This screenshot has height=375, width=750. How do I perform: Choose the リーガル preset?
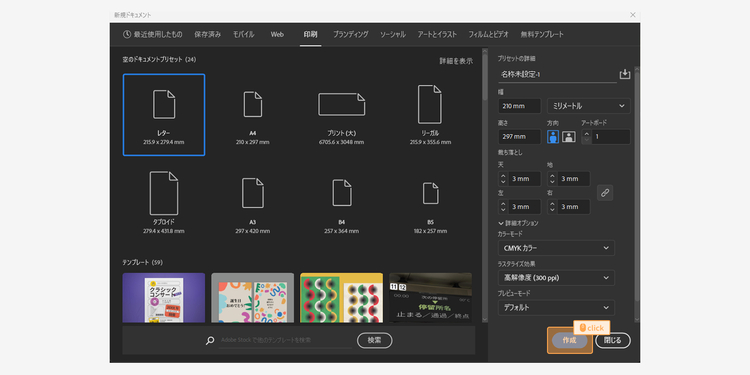(x=430, y=115)
